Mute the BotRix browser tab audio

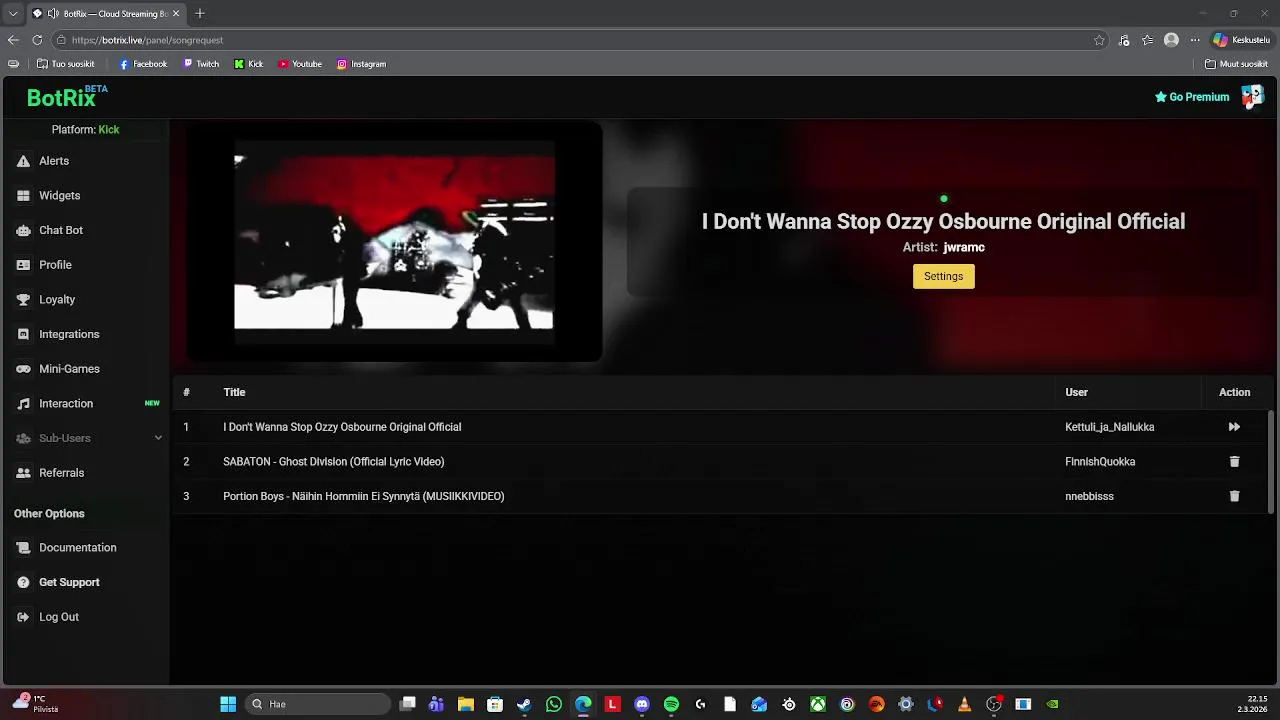coord(53,14)
